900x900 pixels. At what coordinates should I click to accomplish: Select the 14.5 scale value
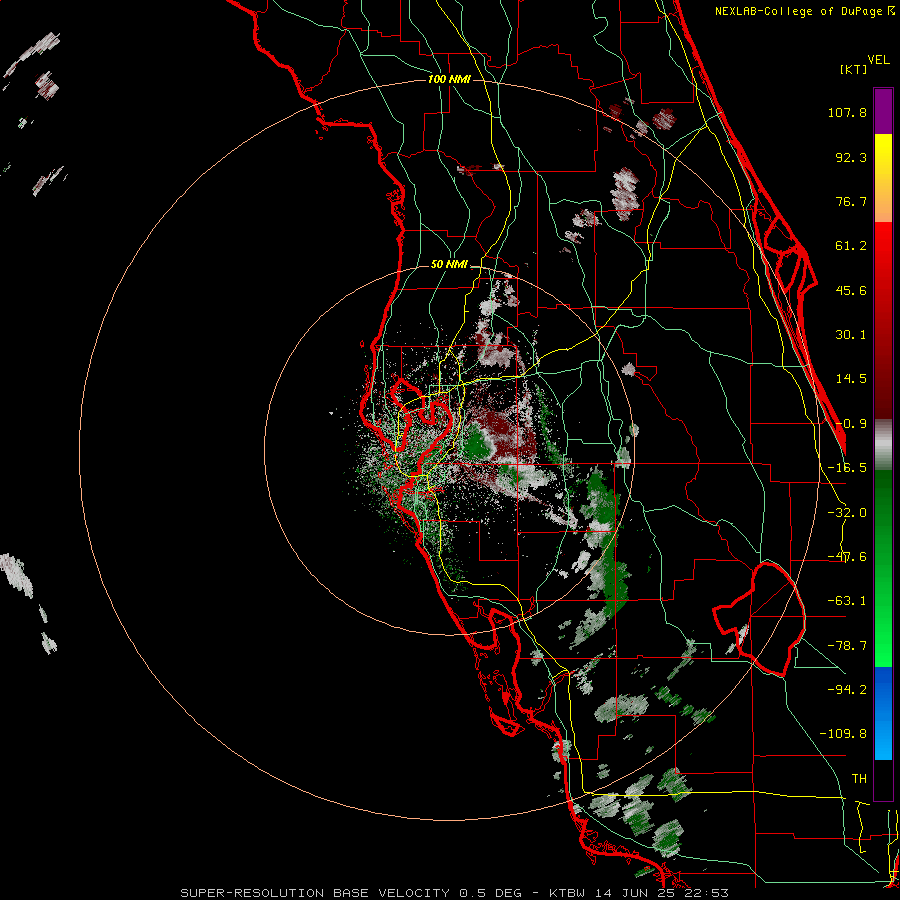tap(851, 379)
